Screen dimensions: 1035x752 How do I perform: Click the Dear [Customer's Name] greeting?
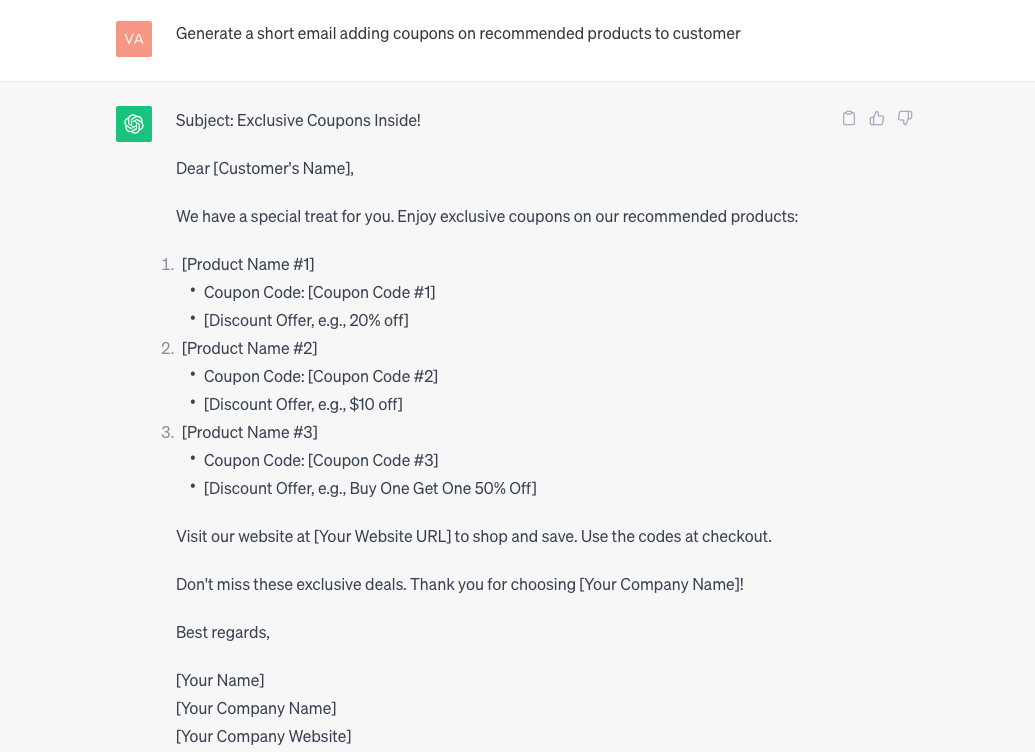pyautogui.click(x=265, y=168)
